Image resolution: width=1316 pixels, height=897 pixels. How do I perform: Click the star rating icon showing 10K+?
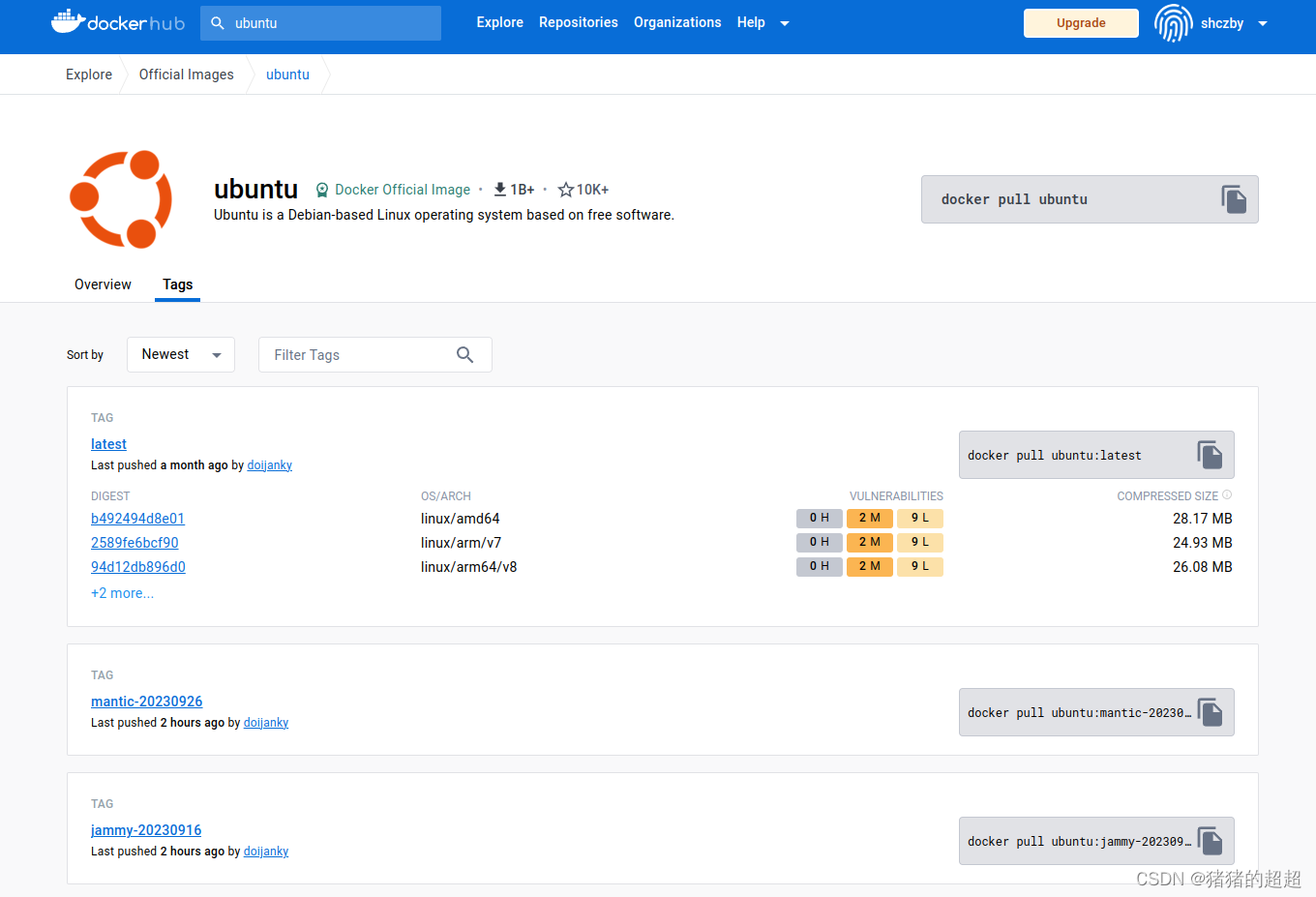(x=566, y=189)
